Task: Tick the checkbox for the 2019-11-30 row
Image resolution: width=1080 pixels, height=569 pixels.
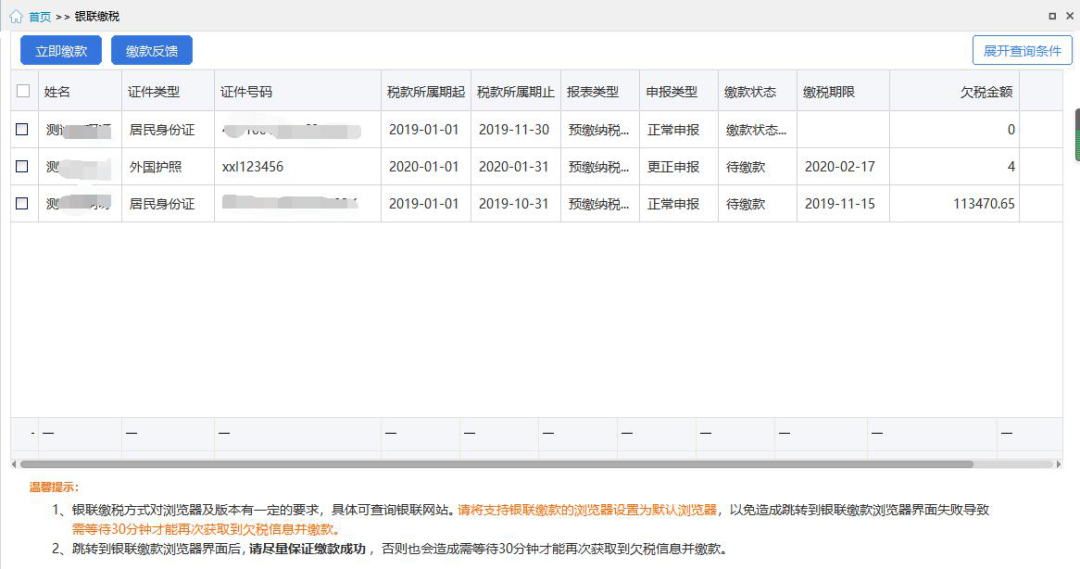Action: 22,130
